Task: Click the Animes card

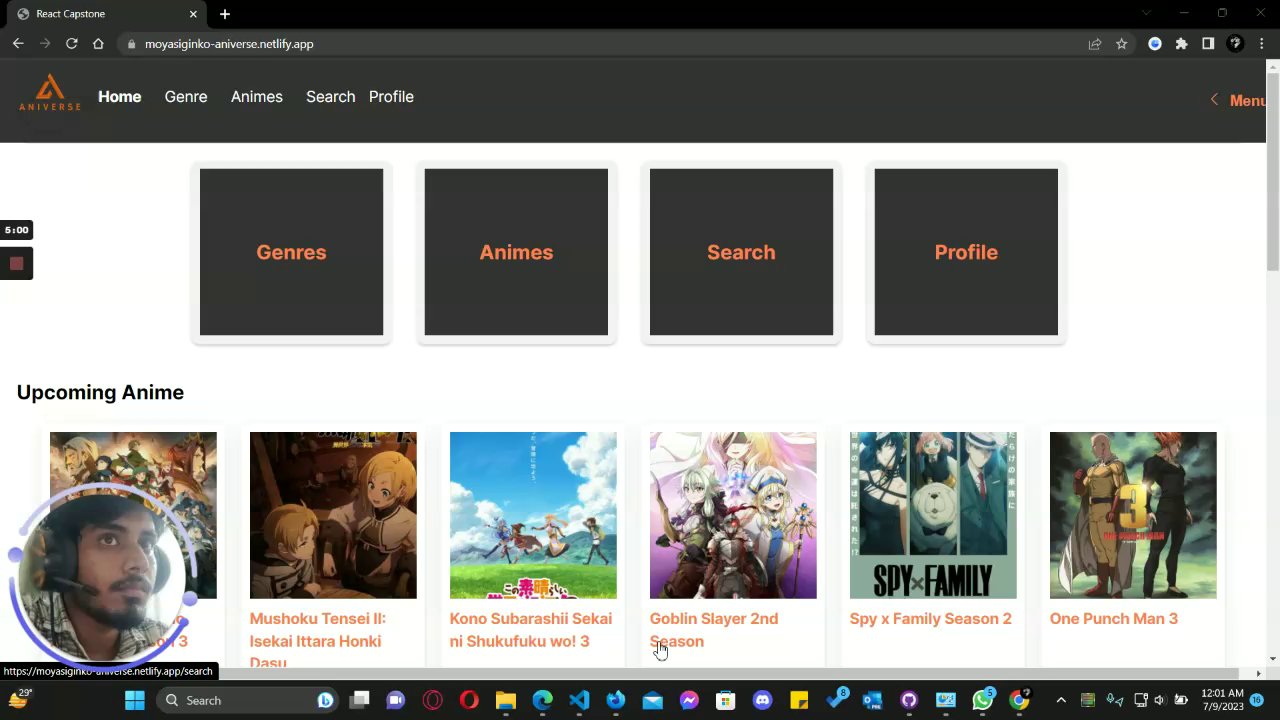Action: coord(516,252)
